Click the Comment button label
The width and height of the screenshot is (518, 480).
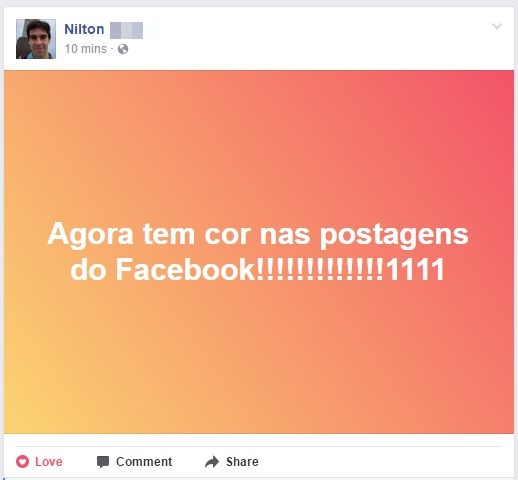144,462
